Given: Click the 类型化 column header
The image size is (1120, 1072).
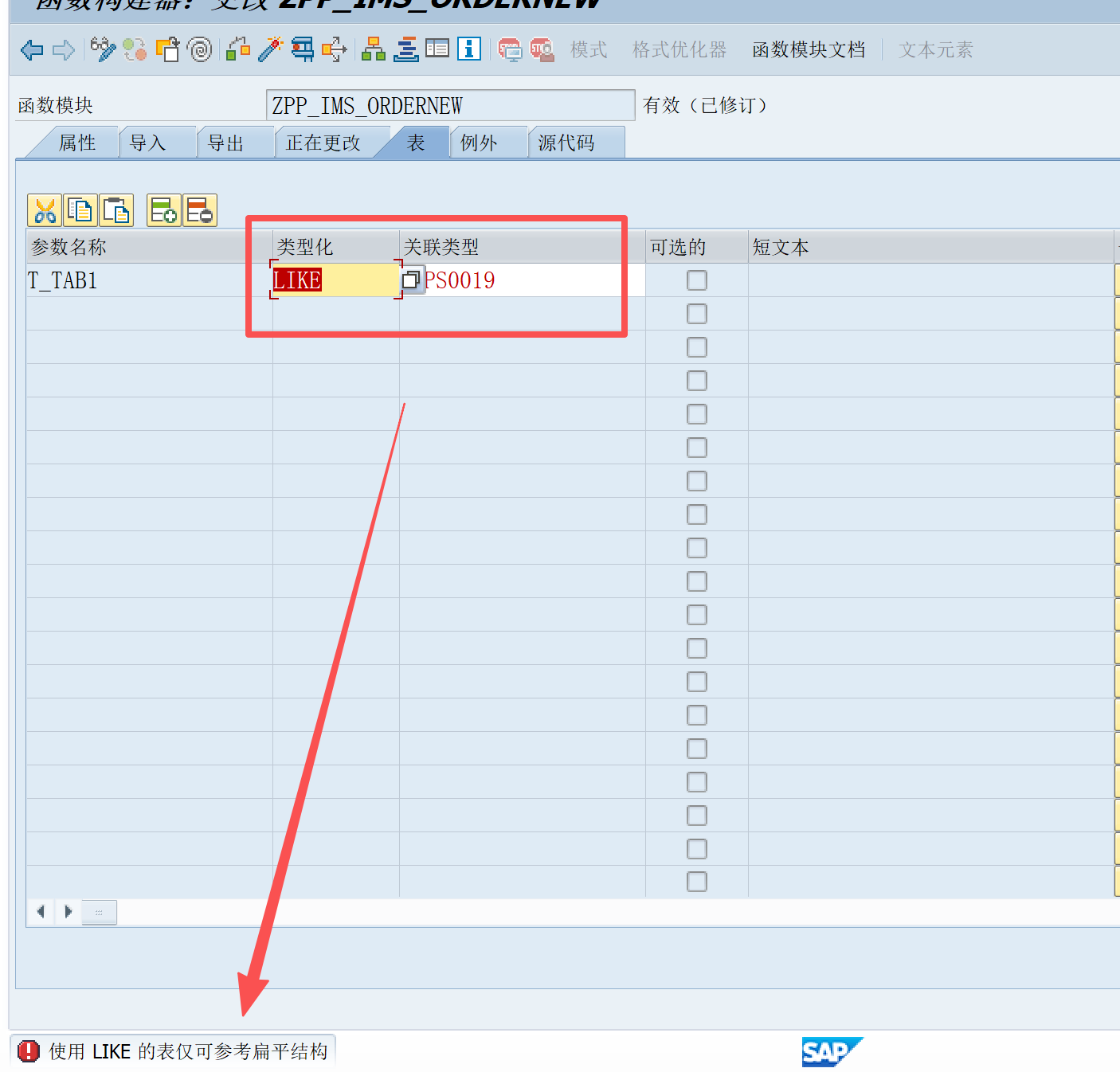Looking at the screenshot, I should coord(335,247).
